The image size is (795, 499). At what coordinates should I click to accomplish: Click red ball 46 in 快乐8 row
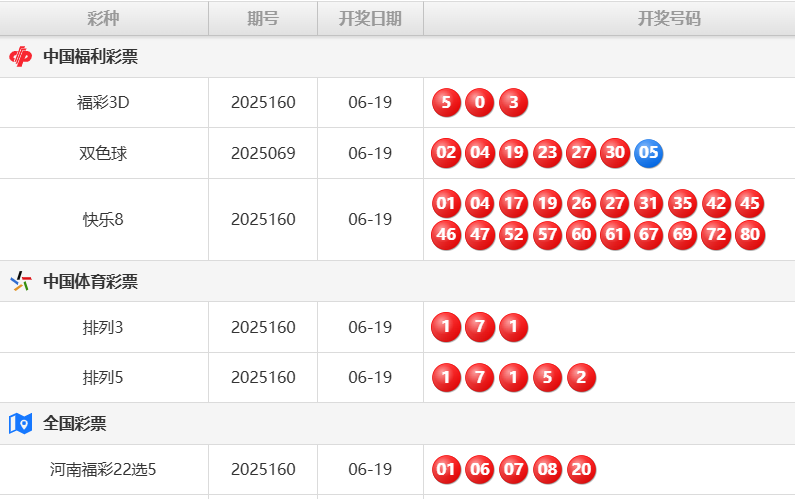coord(446,235)
